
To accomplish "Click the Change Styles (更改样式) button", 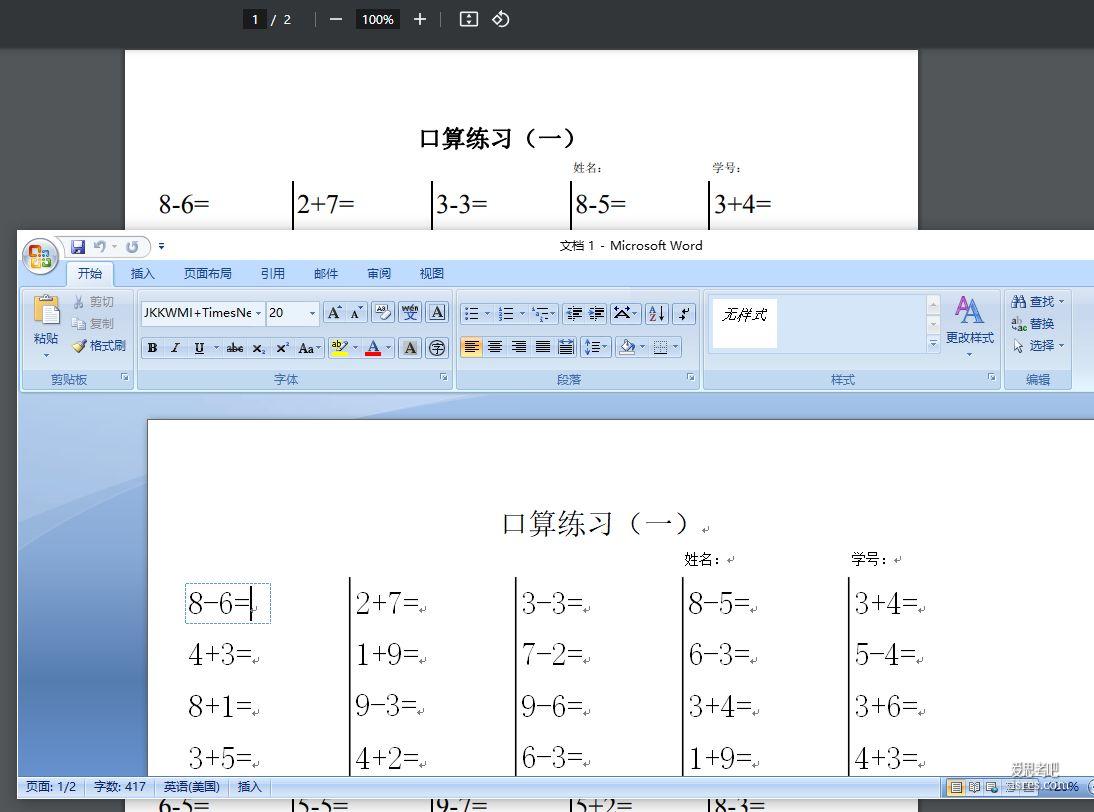I will tap(969, 322).
